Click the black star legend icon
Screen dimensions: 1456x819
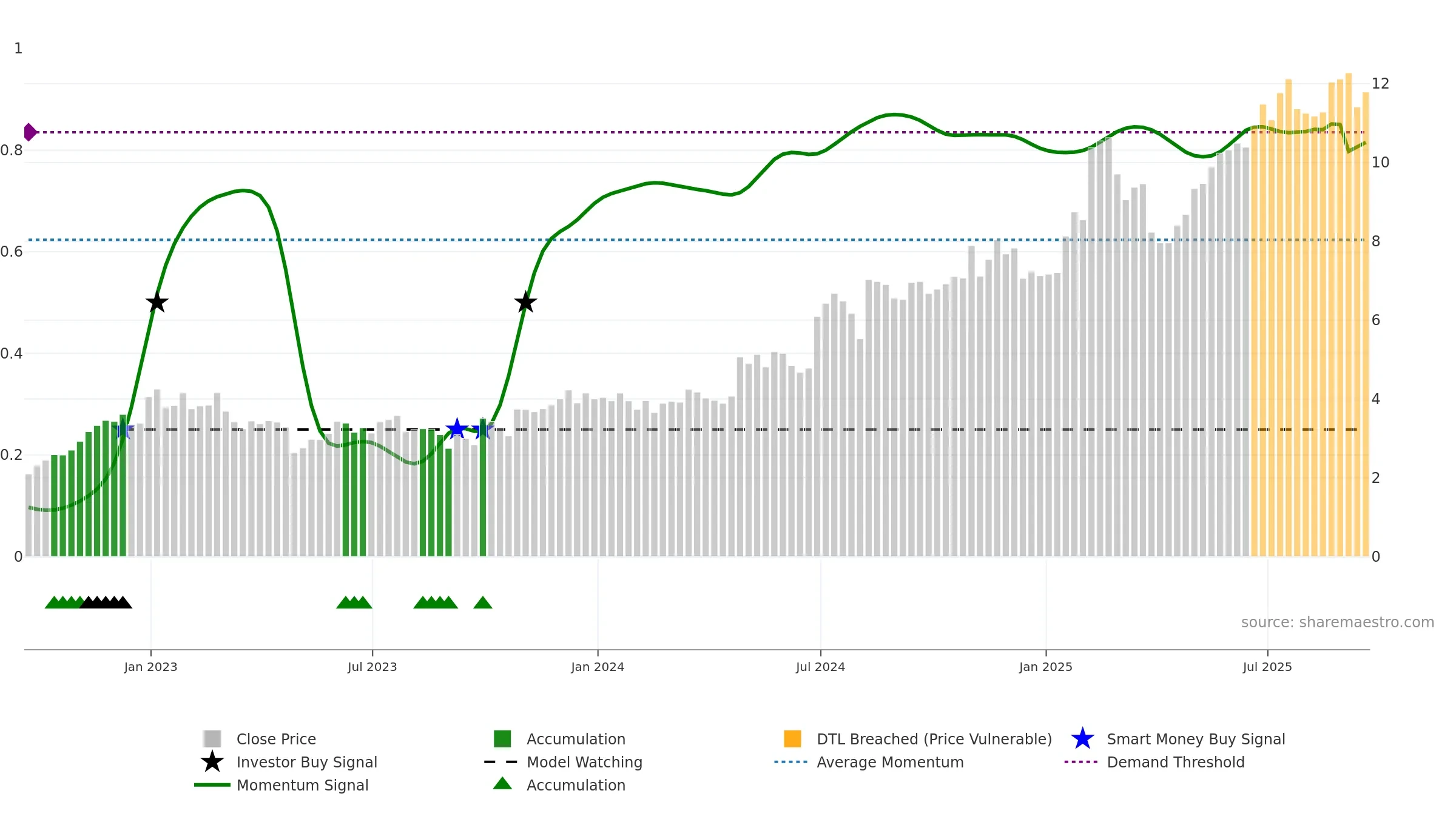(212, 762)
